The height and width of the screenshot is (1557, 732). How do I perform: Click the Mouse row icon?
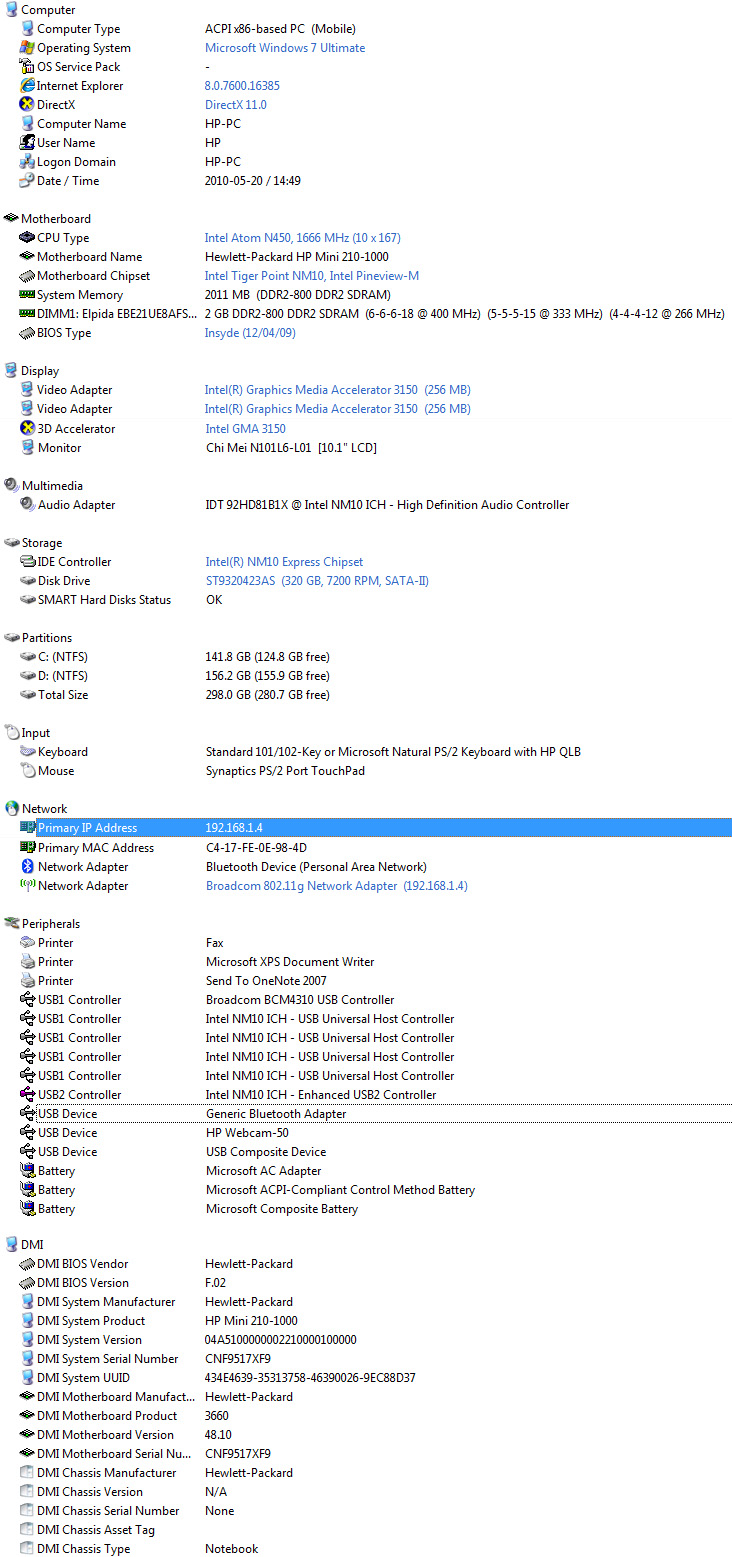(x=27, y=771)
